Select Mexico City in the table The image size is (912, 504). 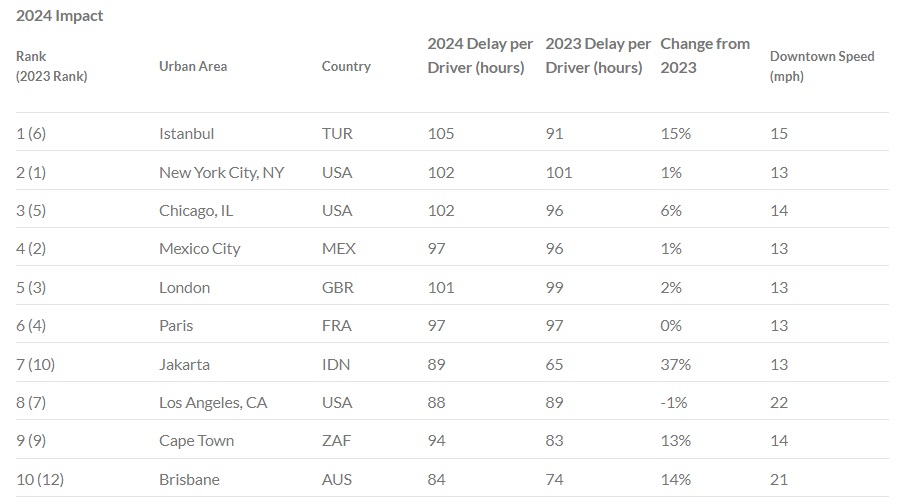[200, 249]
